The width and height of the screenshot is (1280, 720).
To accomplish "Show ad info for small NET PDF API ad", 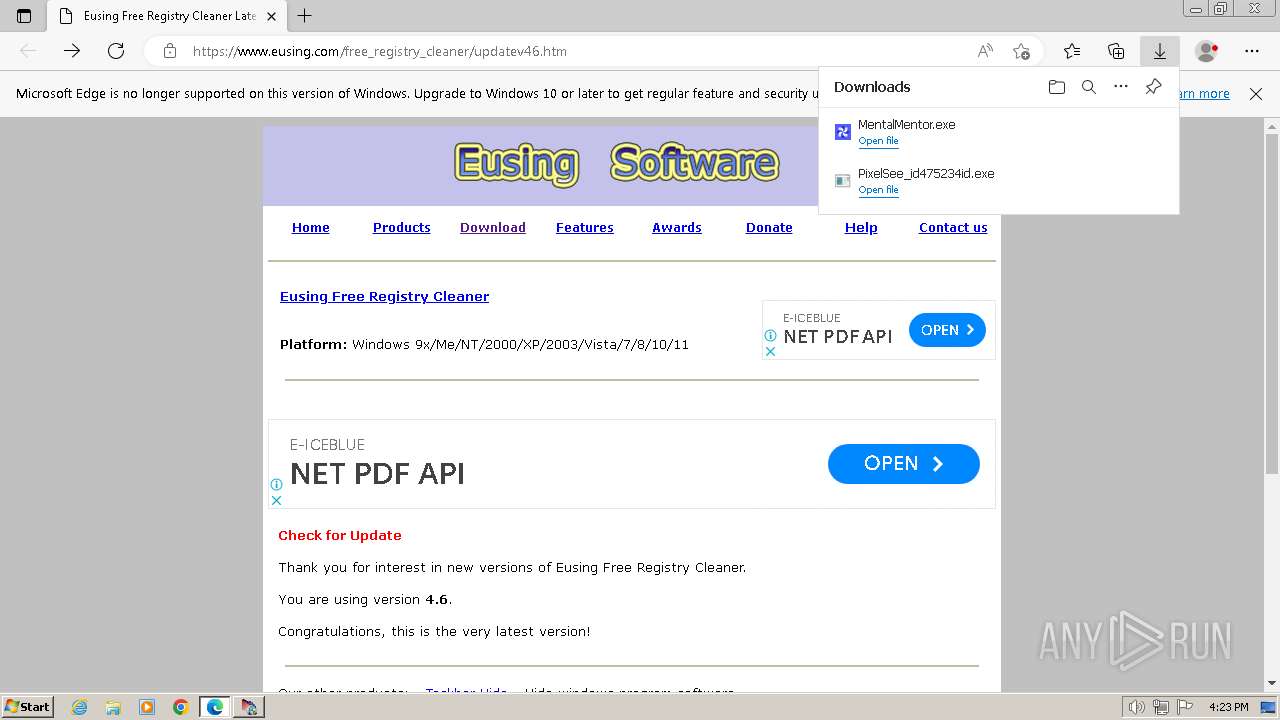I will [770, 337].
